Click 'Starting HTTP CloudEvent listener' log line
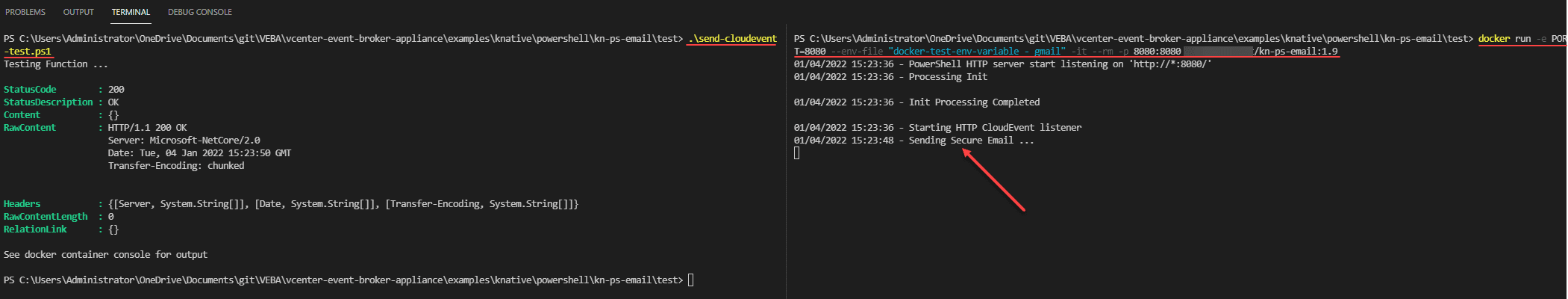The width and height of the screenshot is (1568, 299). [x=995, y=128]
